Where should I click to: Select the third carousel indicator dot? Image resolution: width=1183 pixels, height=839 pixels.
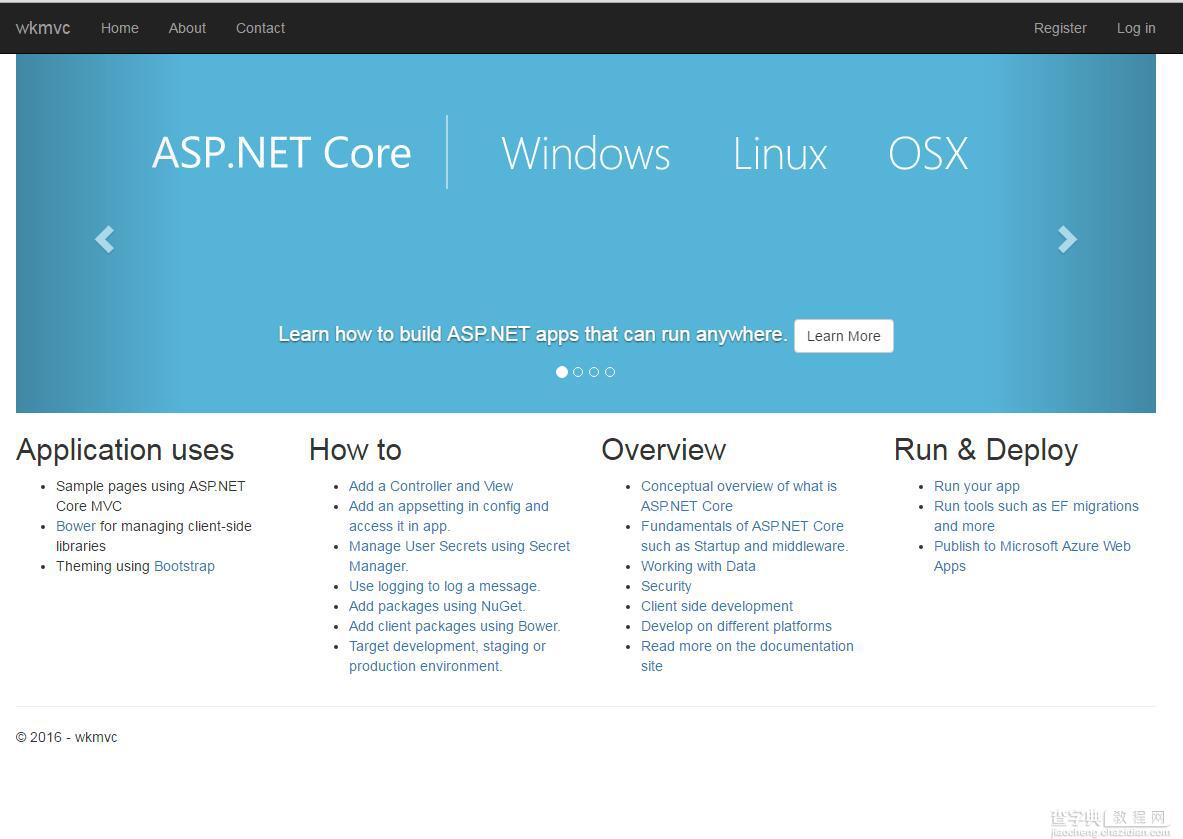pos(594,372)
